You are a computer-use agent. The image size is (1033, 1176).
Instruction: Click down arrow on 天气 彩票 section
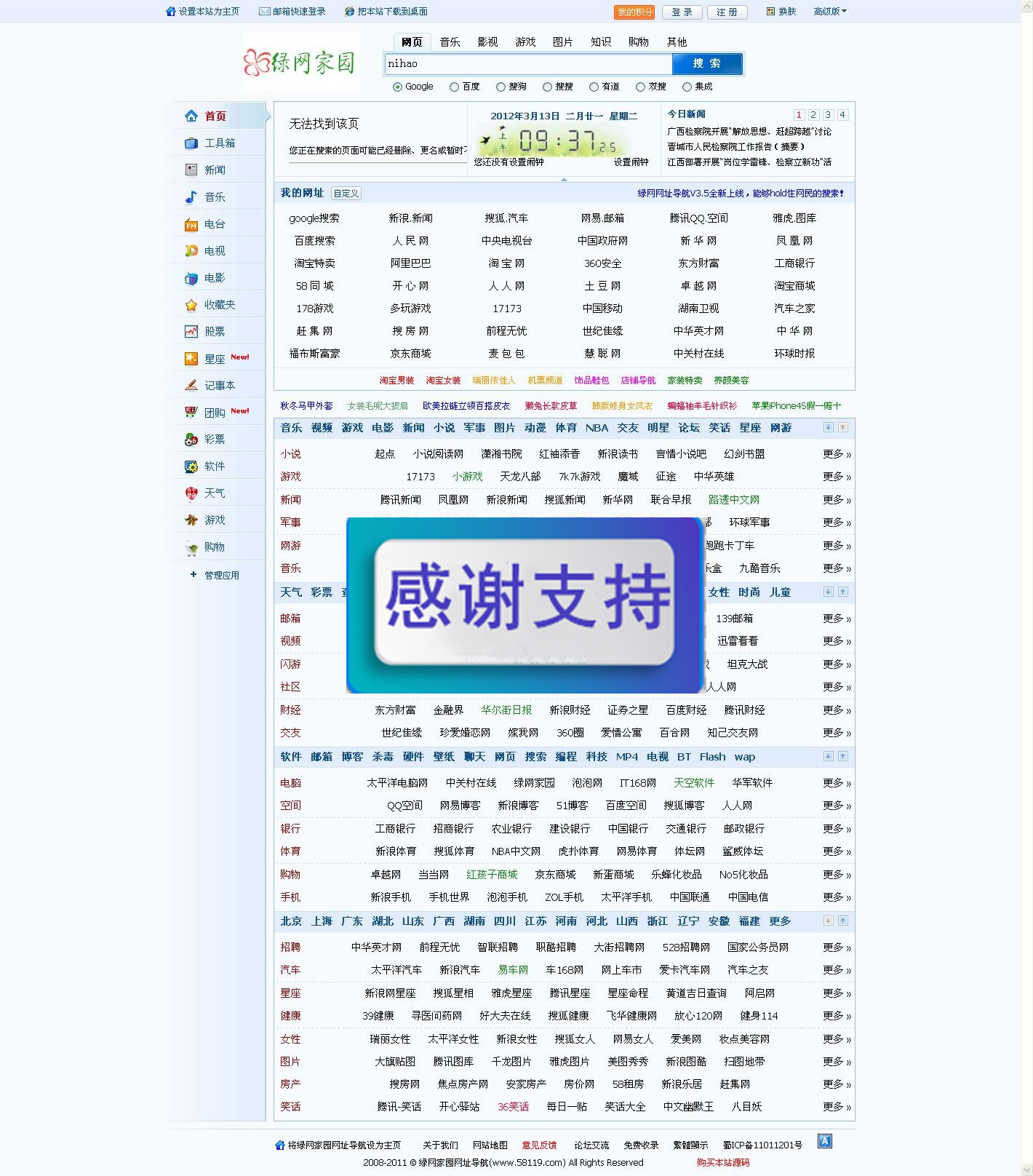828,592
